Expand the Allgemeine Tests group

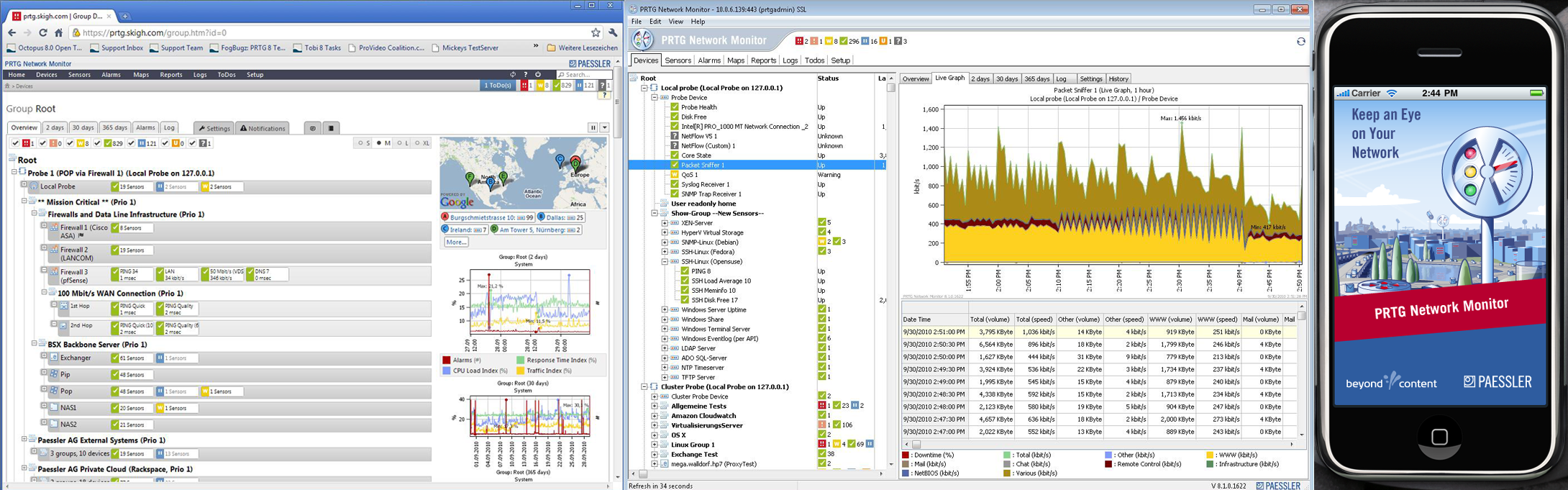[x=655, y=406]
